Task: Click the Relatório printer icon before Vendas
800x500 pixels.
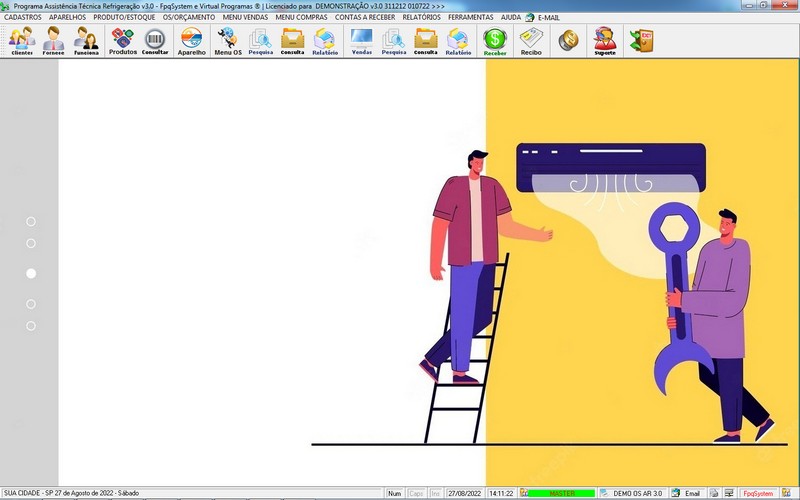Action: (x=325, y=41)
